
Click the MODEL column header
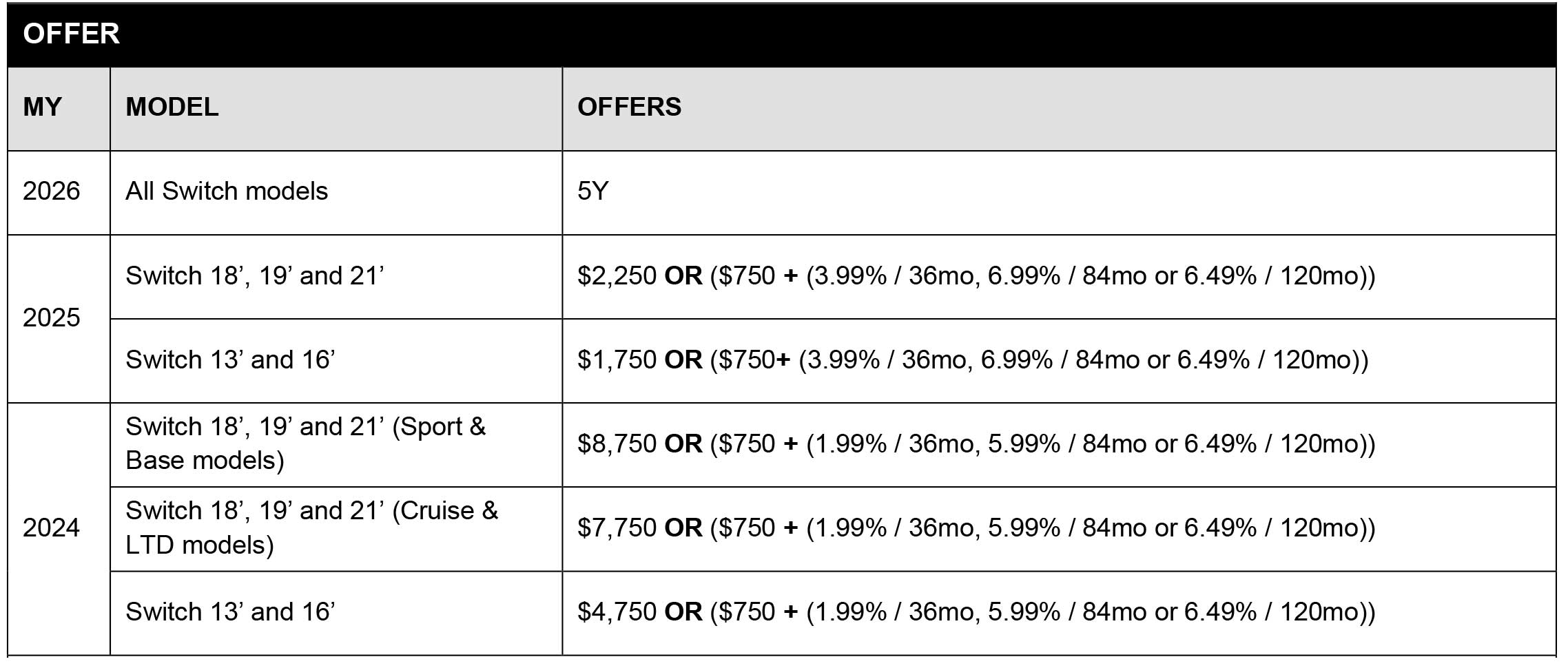[x=172, y=107]
